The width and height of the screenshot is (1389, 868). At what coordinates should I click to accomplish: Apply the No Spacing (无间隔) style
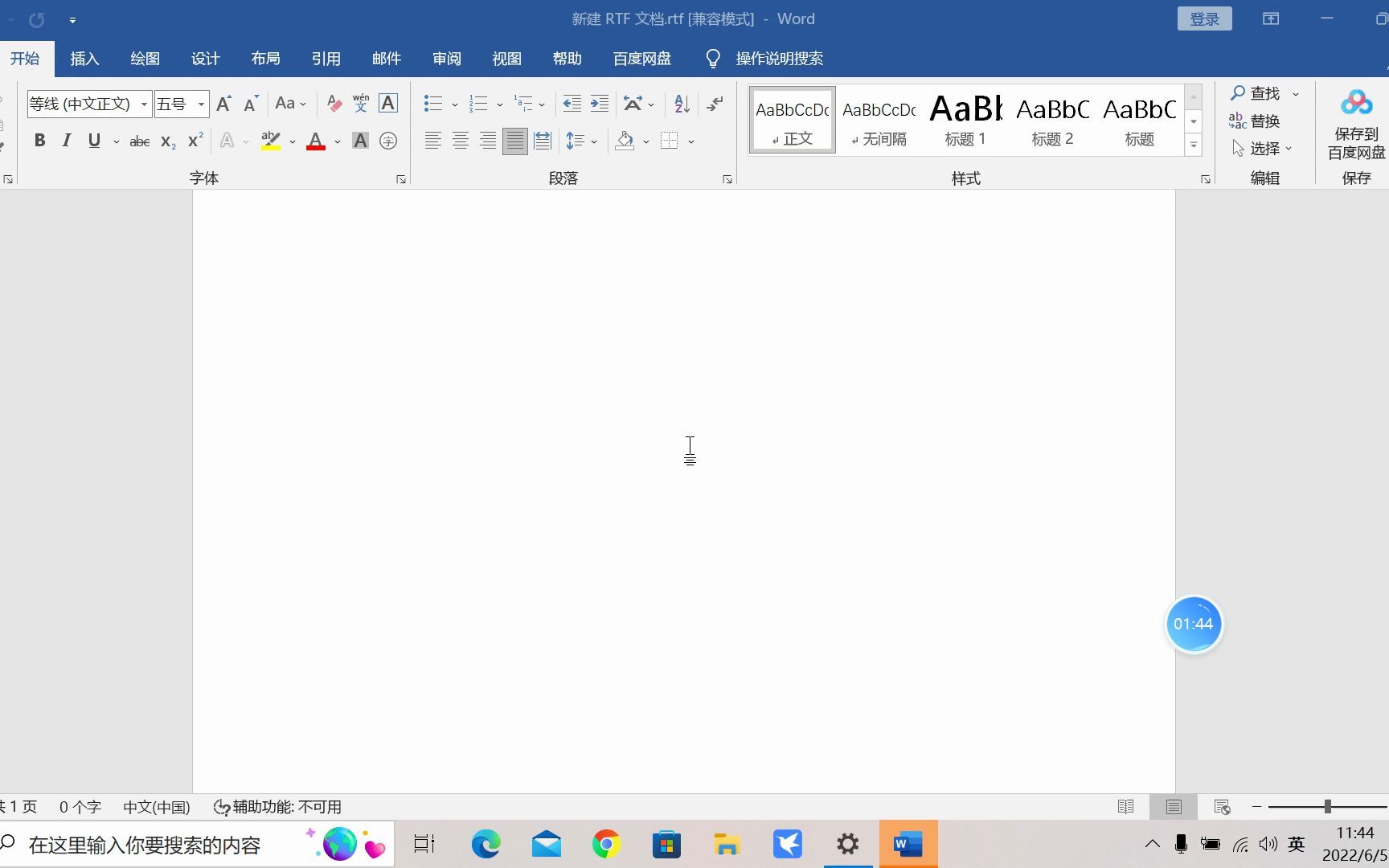coord(879,120)
